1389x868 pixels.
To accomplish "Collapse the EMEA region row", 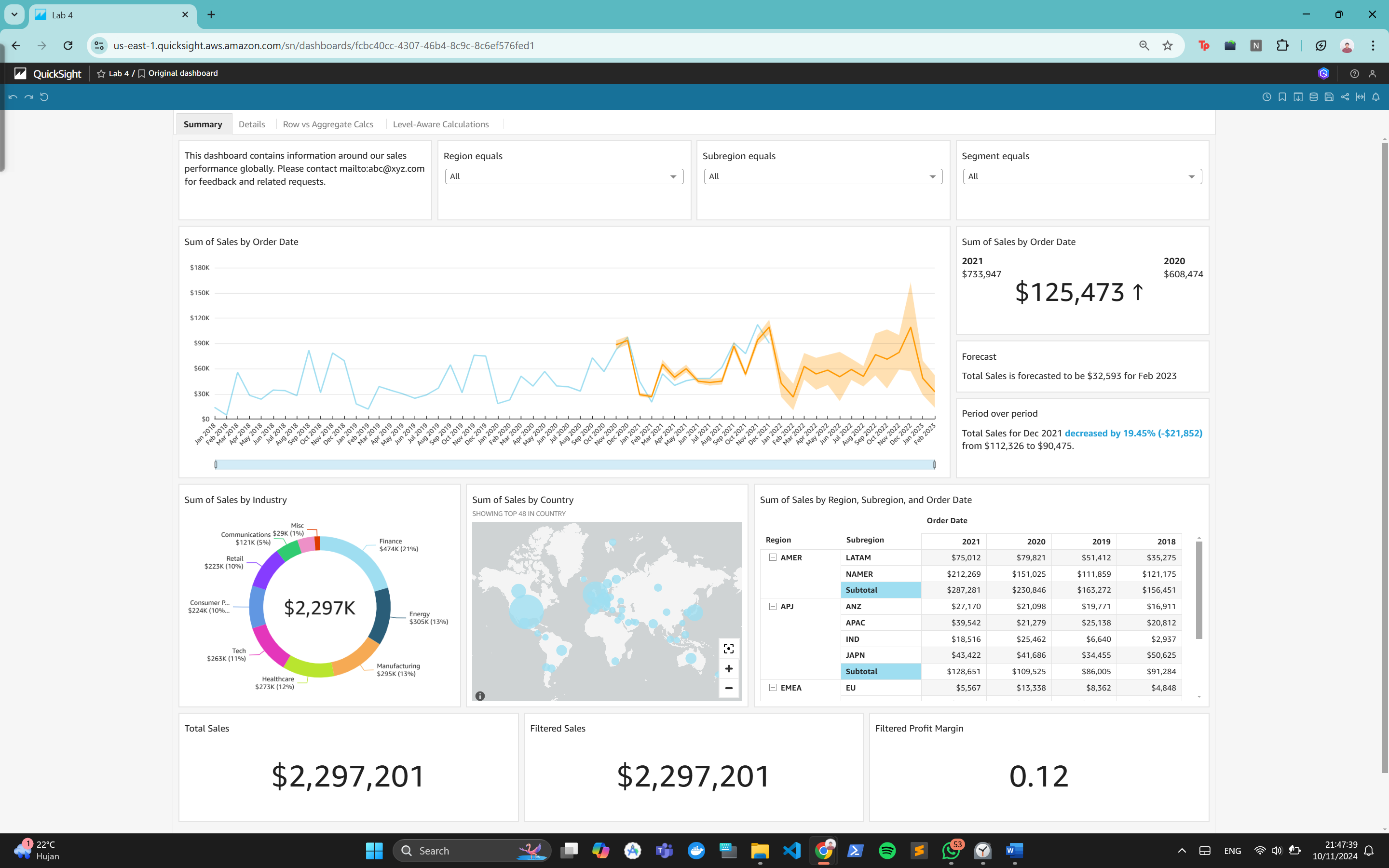I will click(773, 687).
